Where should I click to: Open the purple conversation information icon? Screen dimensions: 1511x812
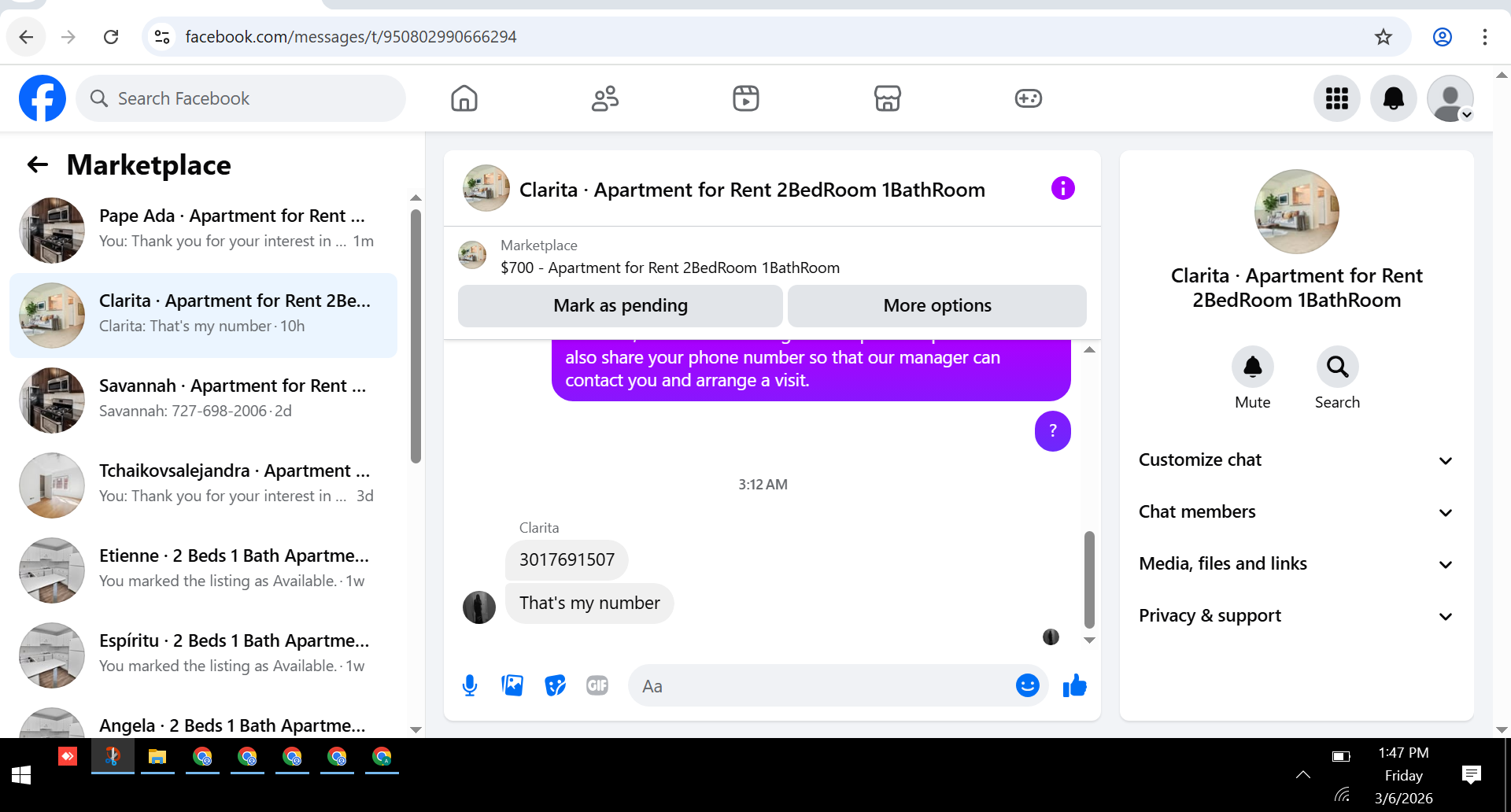tap(1062, 188)
